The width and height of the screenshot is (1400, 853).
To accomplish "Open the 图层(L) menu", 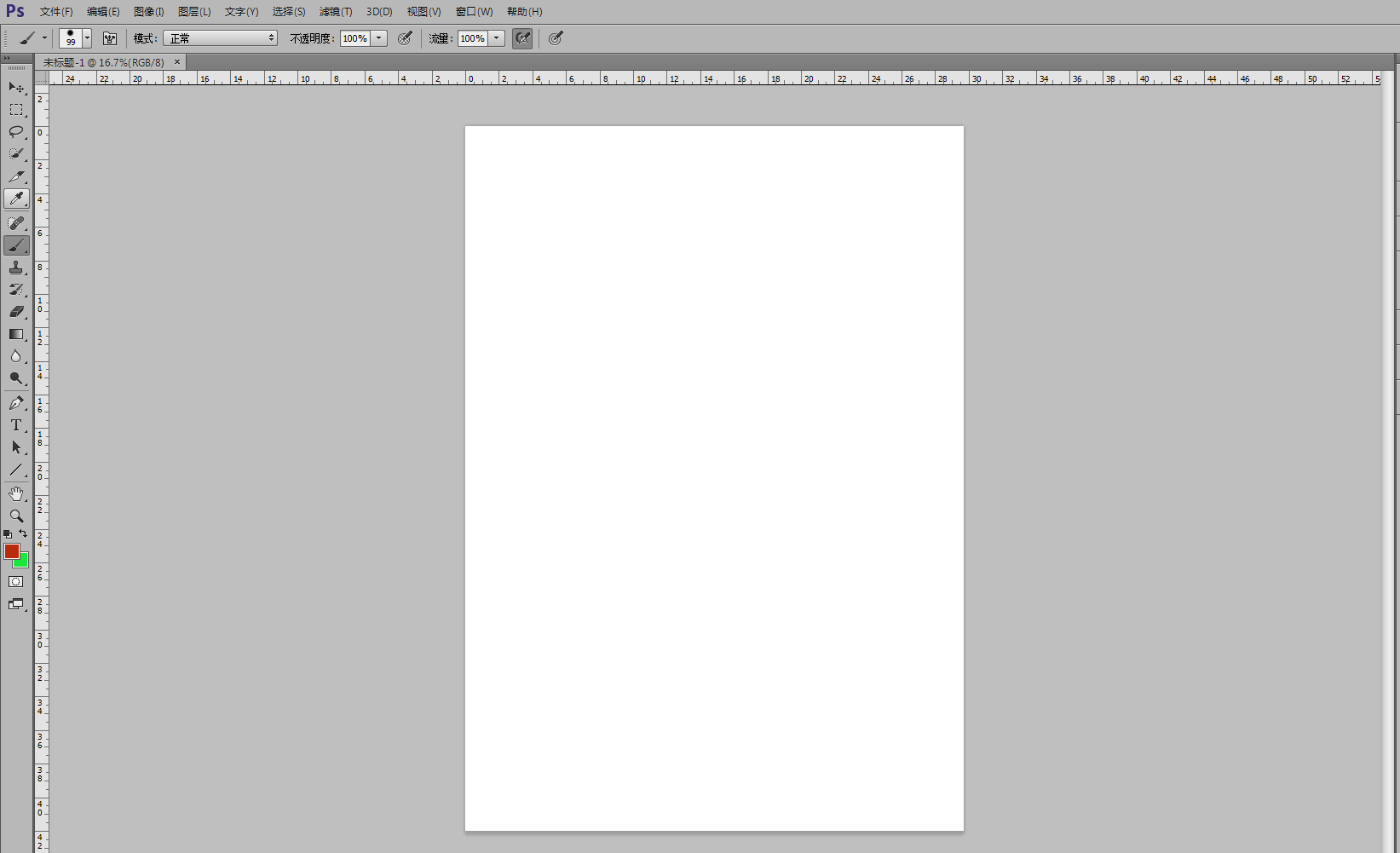I will 194,12.
